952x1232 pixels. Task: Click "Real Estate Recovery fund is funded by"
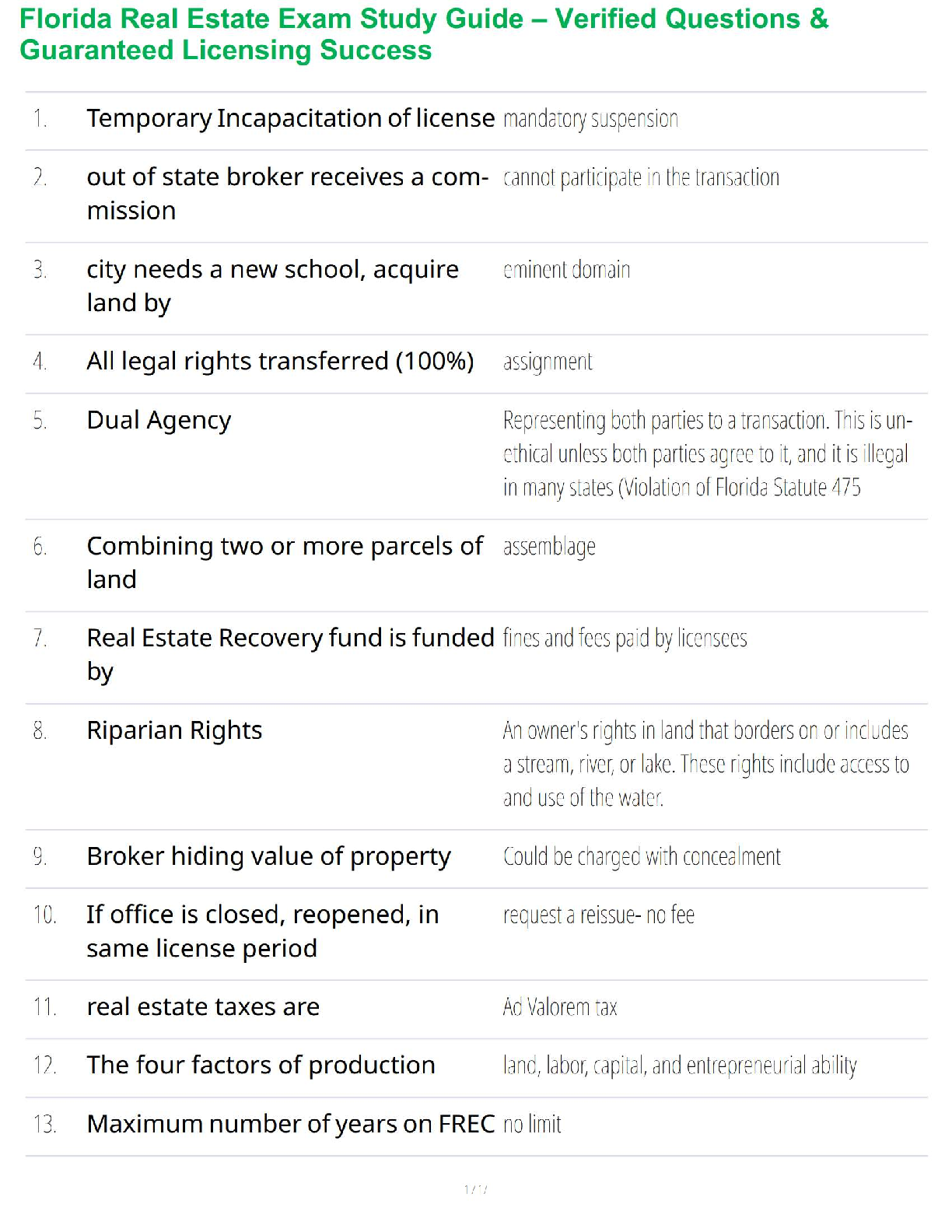(x=290, y=654)
